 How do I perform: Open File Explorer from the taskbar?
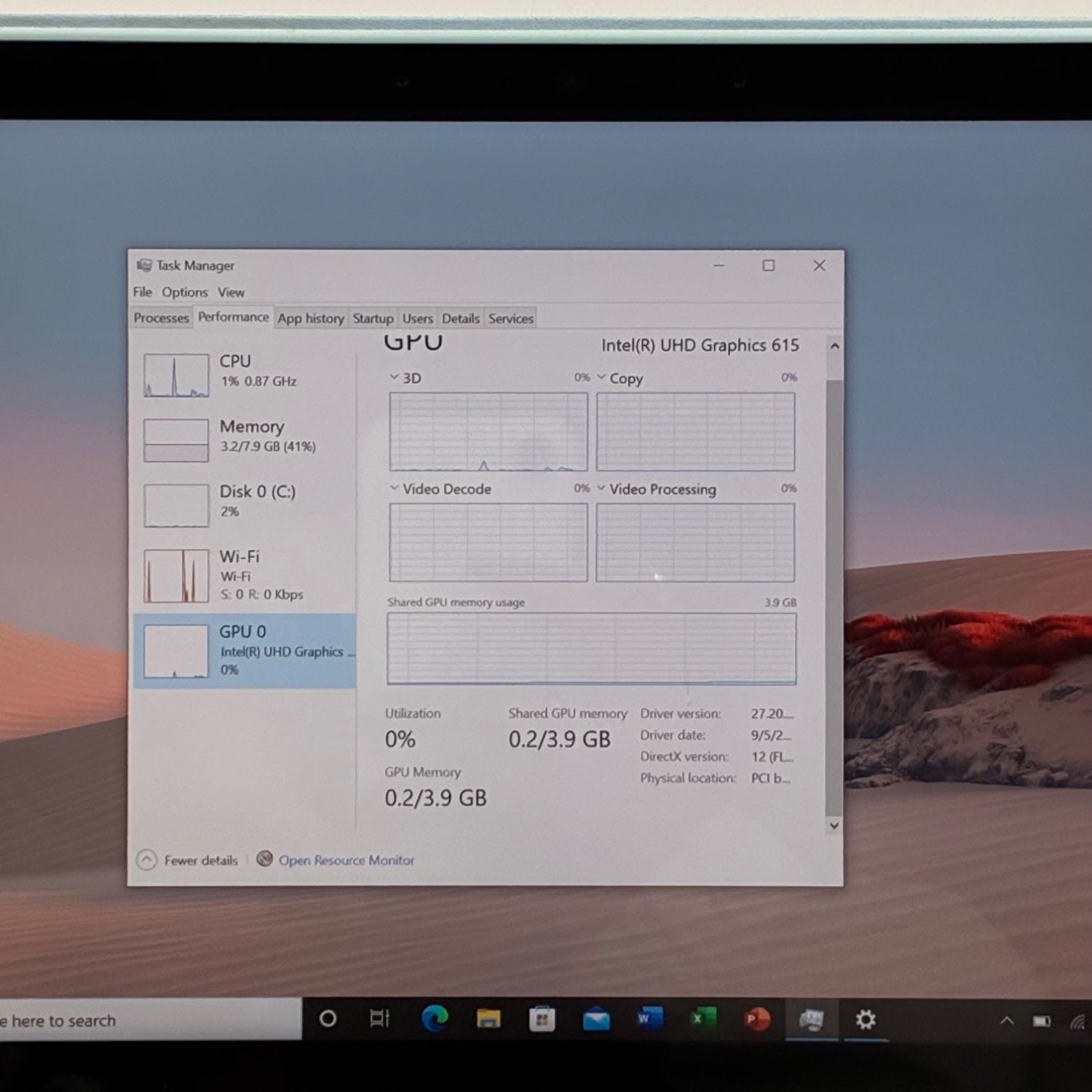coord(488,1018)
